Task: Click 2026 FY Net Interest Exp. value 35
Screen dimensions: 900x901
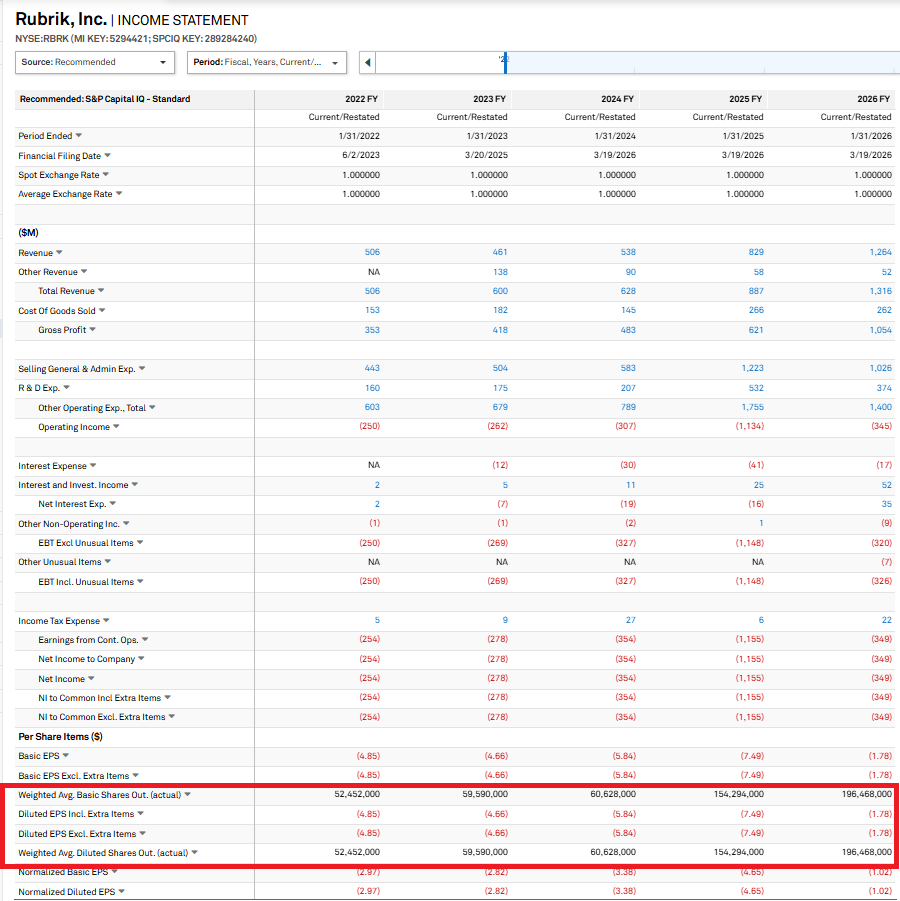Action: point(886,504)
